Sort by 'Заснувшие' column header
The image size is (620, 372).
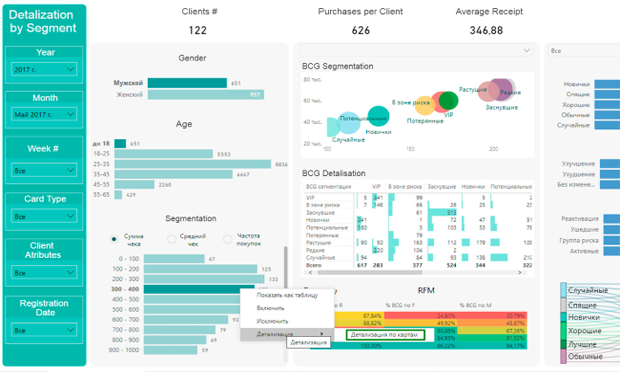pyautogui.click(x=442, y=187)
